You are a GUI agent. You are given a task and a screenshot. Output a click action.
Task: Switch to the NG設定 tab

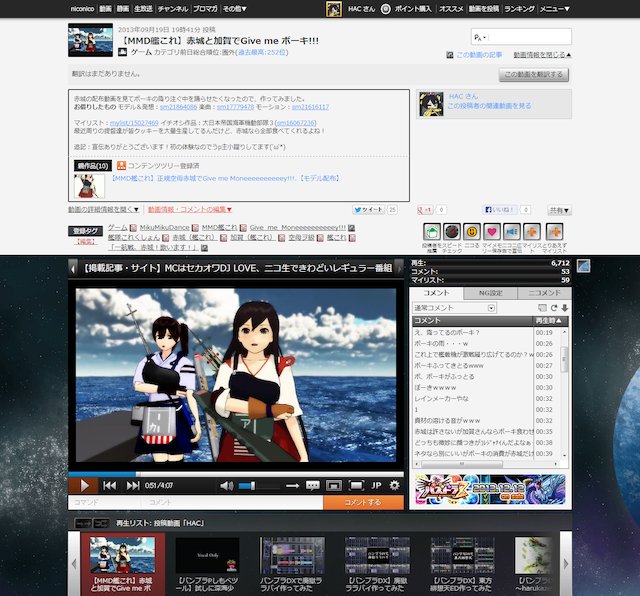(490, 292)
